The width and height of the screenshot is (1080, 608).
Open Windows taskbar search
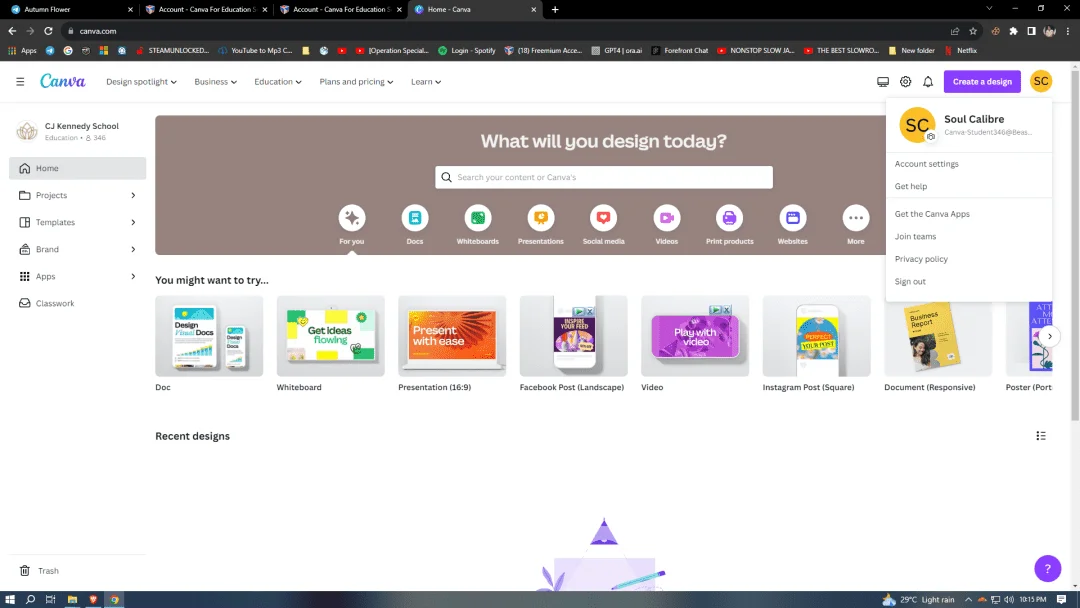pos(30,599)
